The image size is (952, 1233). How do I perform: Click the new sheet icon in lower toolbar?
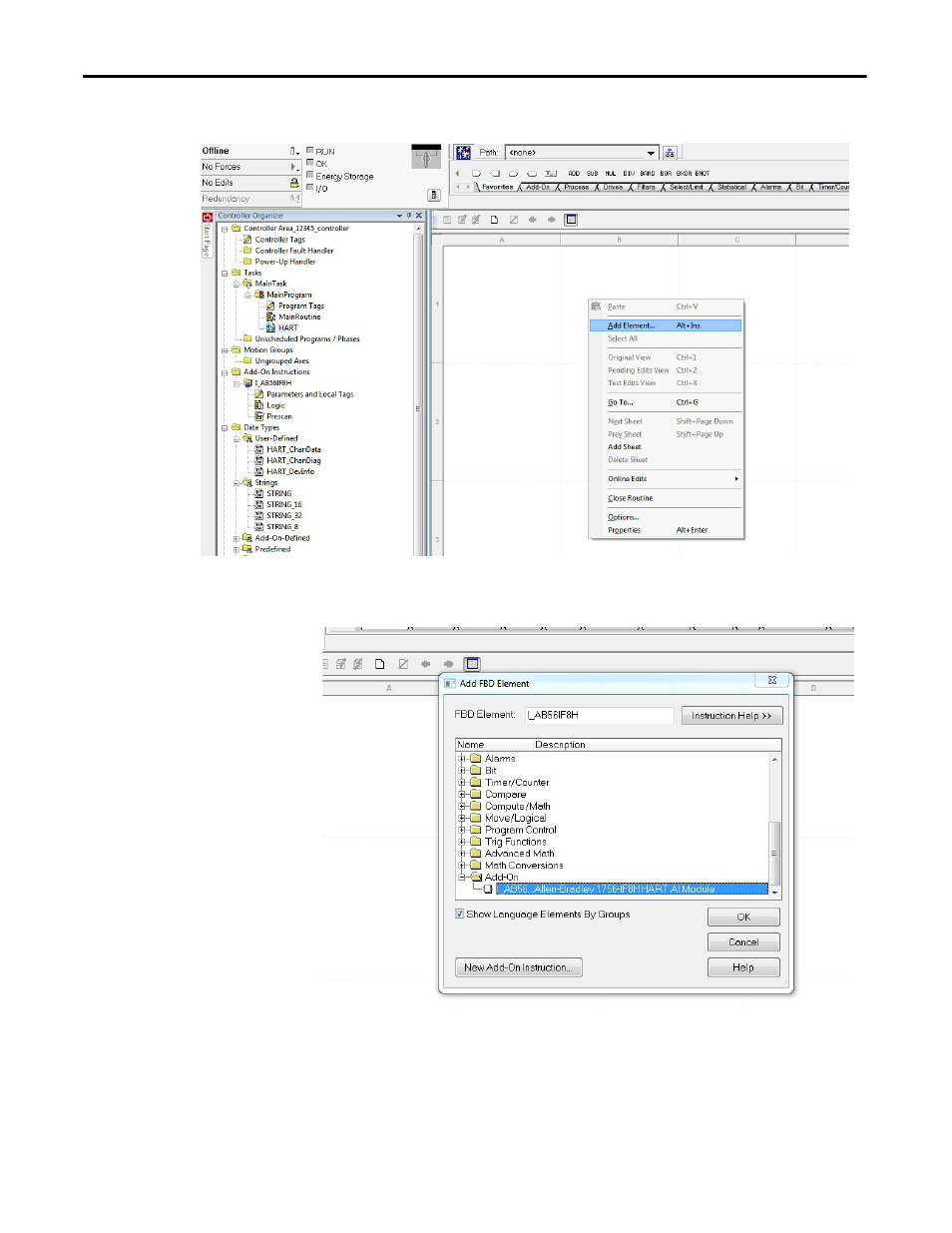click(x=380, y=664)
